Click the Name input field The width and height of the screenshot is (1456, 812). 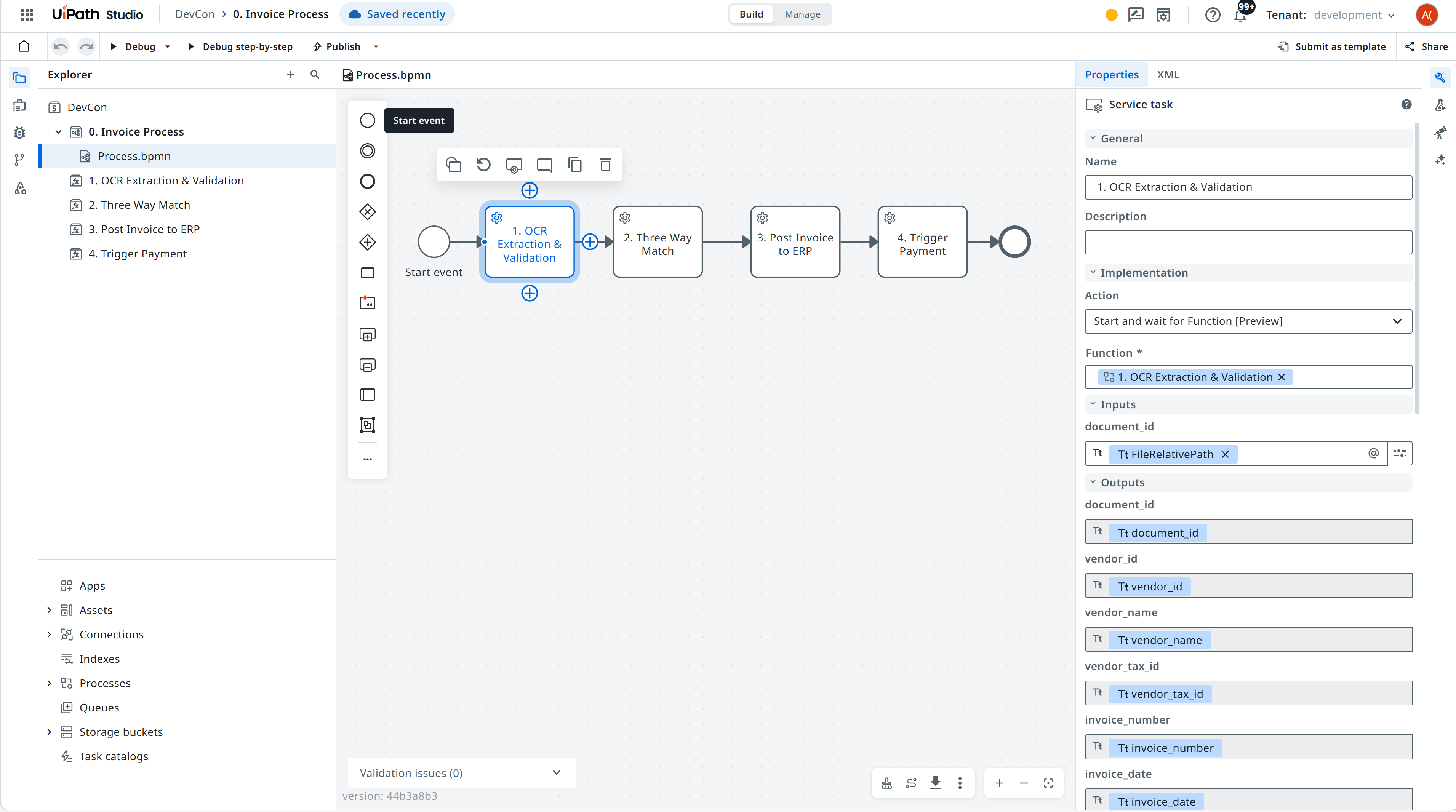(x=1248, y=187)
